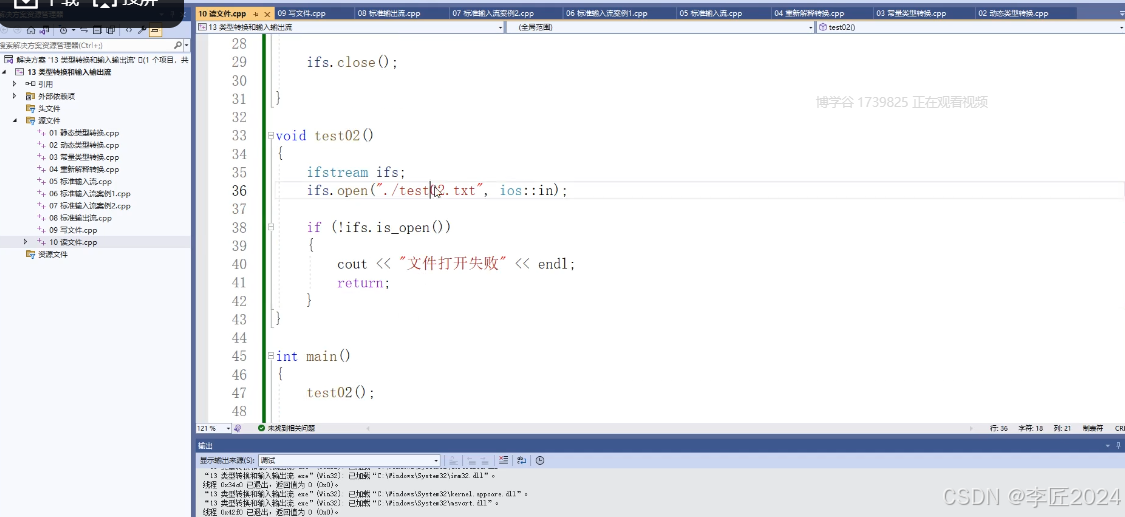Pin the 10 读文件.cpp tab

256,14
